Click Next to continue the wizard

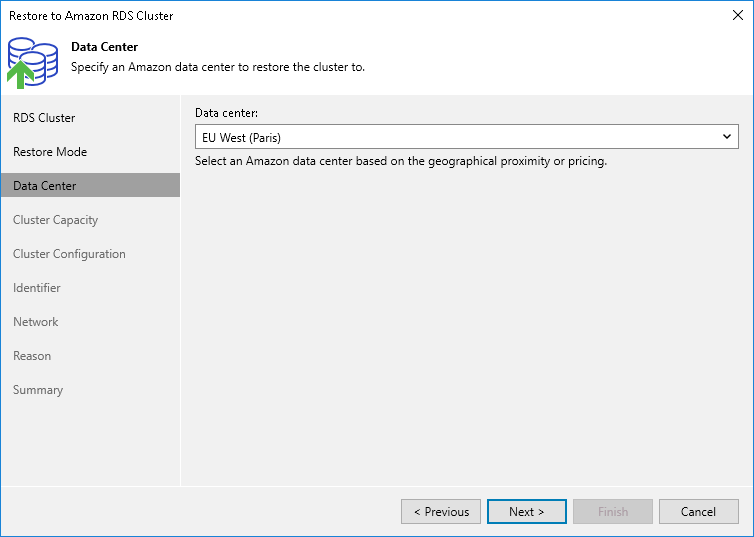pos(526,512)
